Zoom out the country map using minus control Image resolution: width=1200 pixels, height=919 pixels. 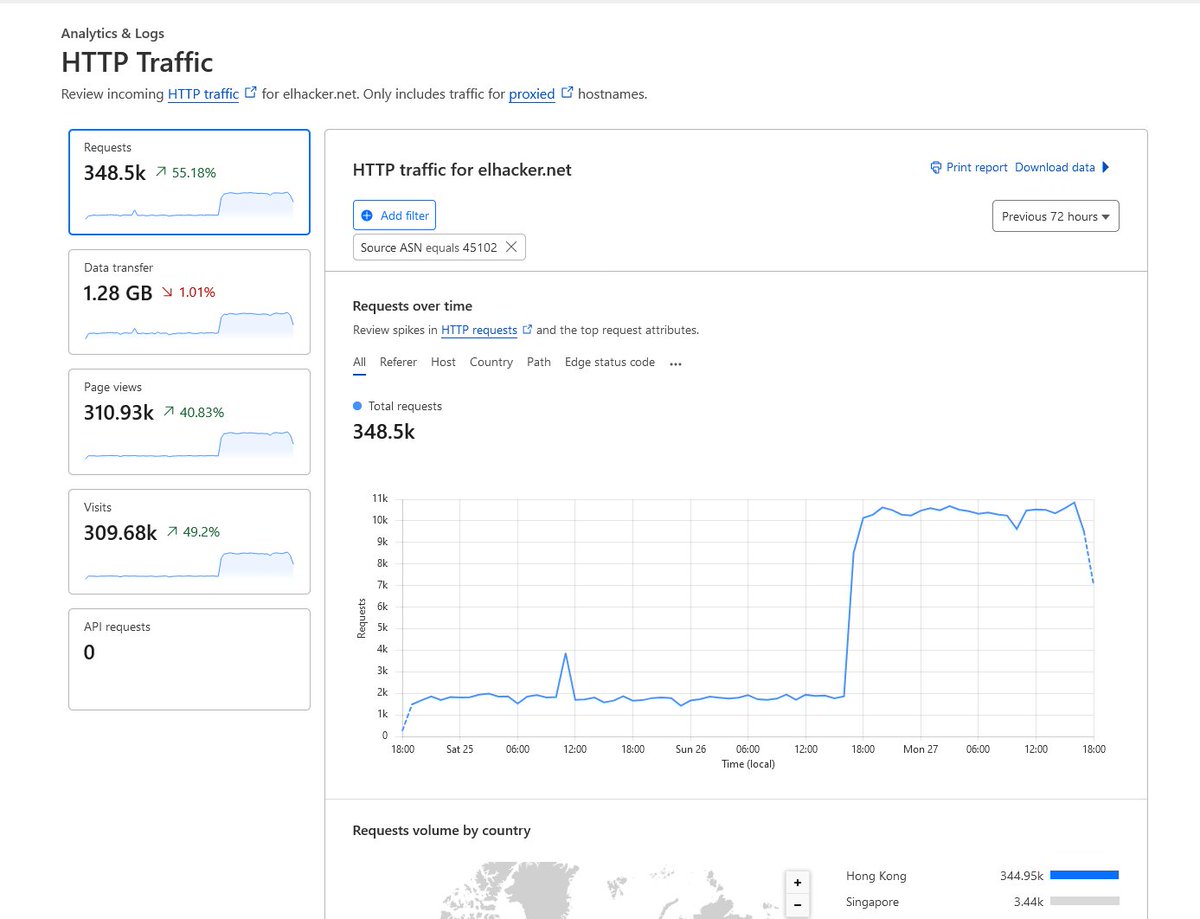(x=797, y=903)
